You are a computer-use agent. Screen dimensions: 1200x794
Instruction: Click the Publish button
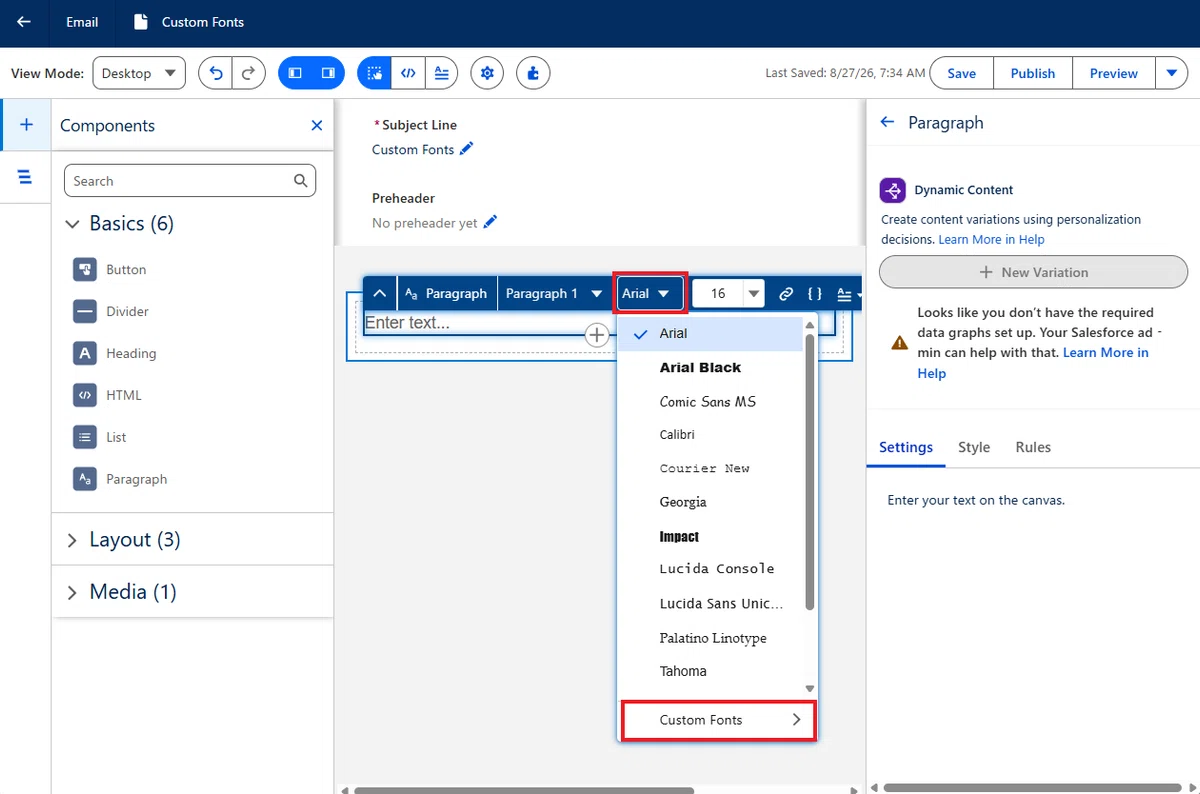1033,73
